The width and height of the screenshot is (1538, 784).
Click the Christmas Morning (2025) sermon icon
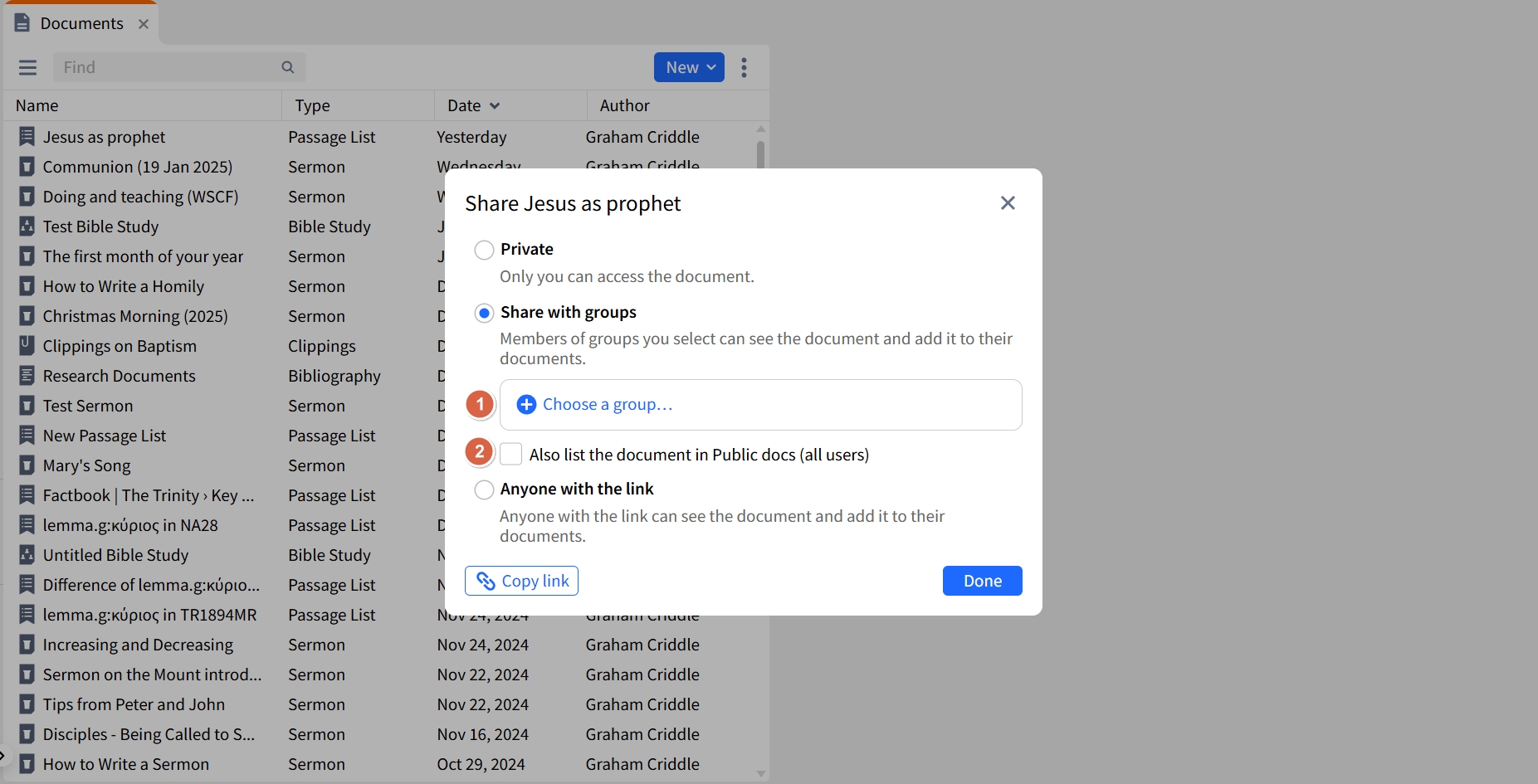(x=27, y=316)
